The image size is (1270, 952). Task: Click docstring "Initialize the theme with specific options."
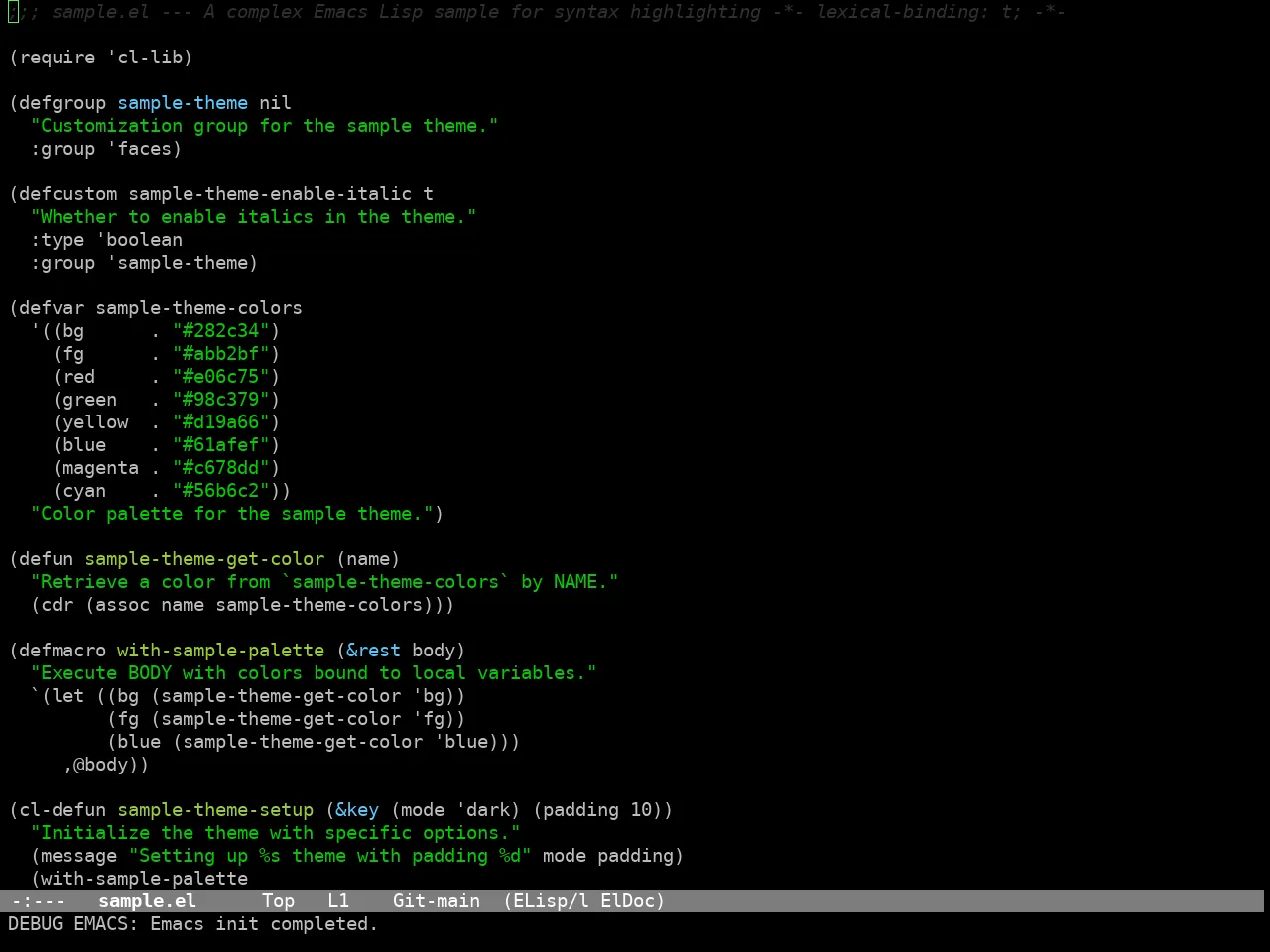click(x=275, y=833)
